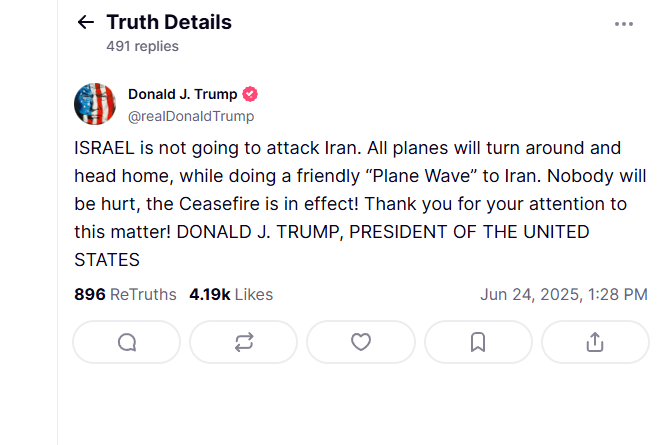The height and width of the screenshot is (445, 664).
Task: Show the 4.19k Likes list
Action: 231,294
